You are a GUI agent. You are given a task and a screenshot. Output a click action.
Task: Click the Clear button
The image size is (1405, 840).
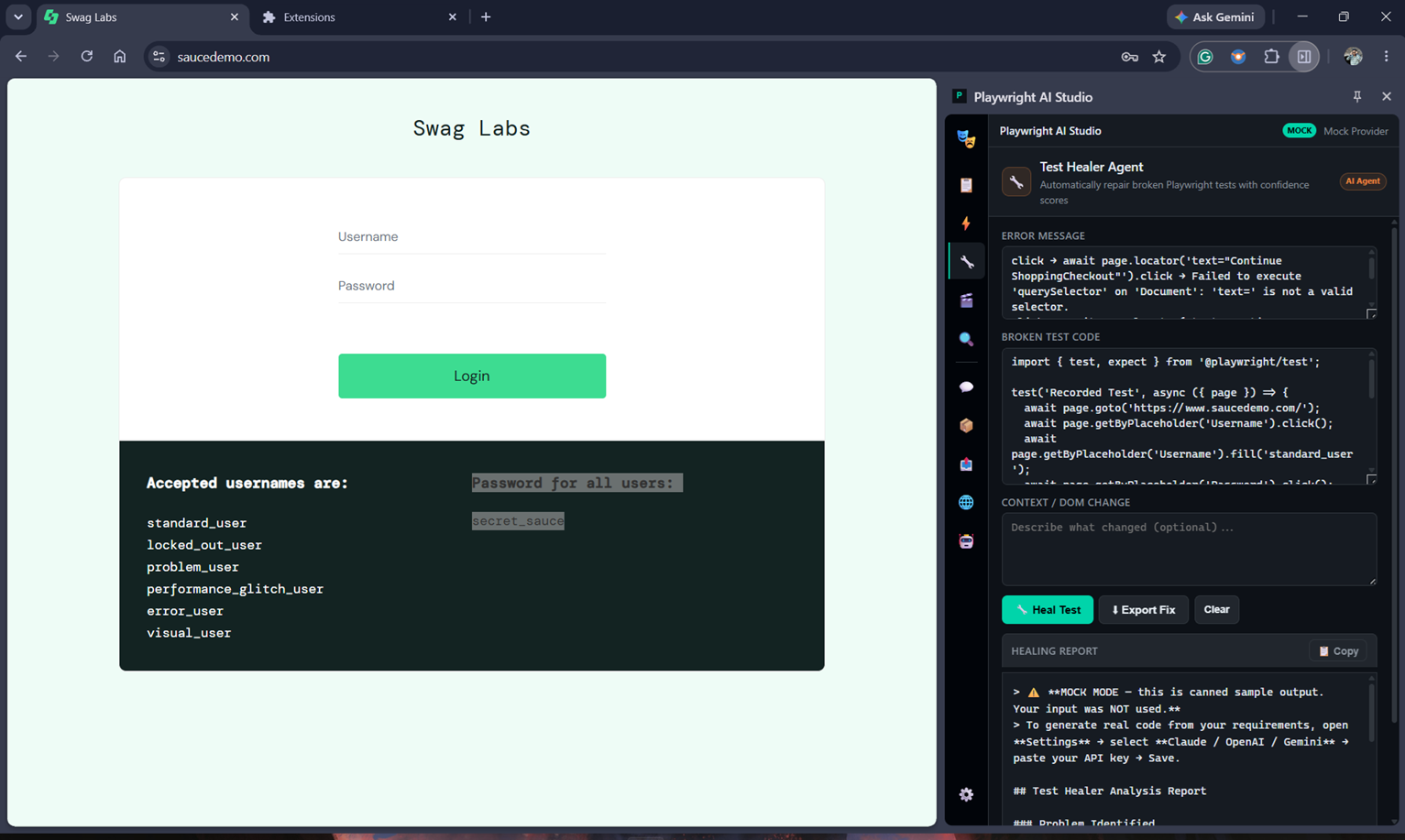[x=1216, y=609]
